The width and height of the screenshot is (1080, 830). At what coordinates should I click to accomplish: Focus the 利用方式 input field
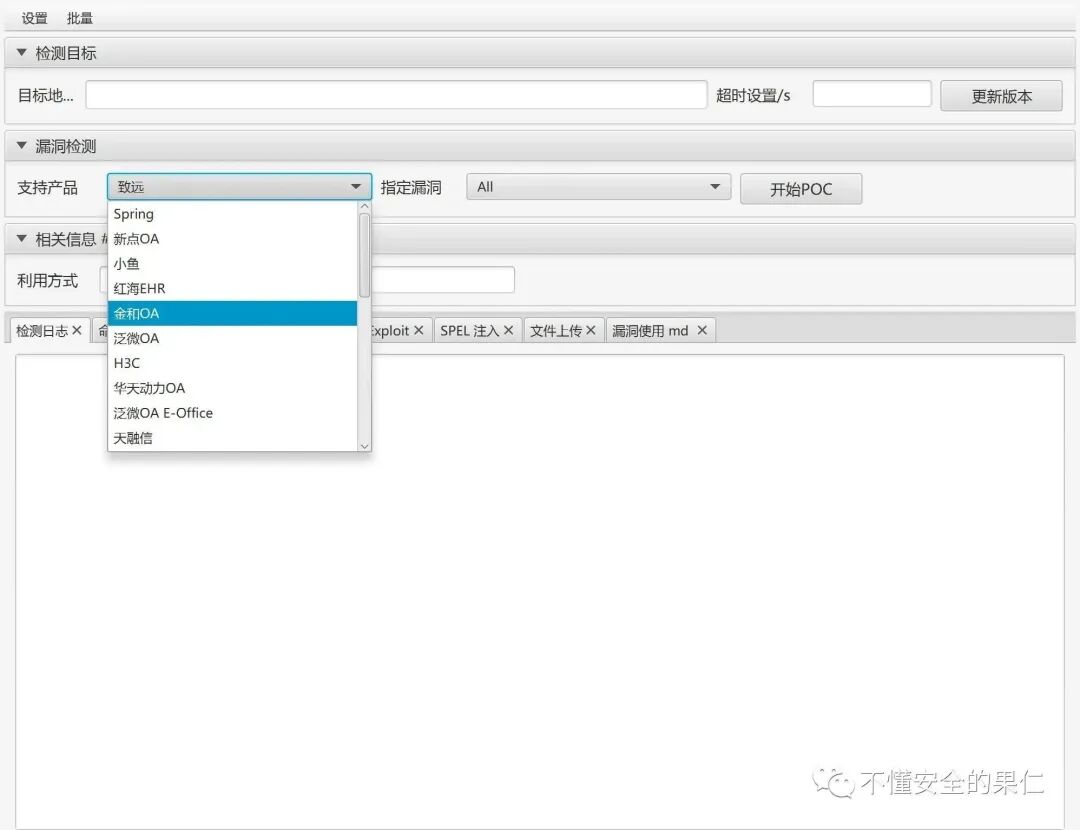point(442,280)
